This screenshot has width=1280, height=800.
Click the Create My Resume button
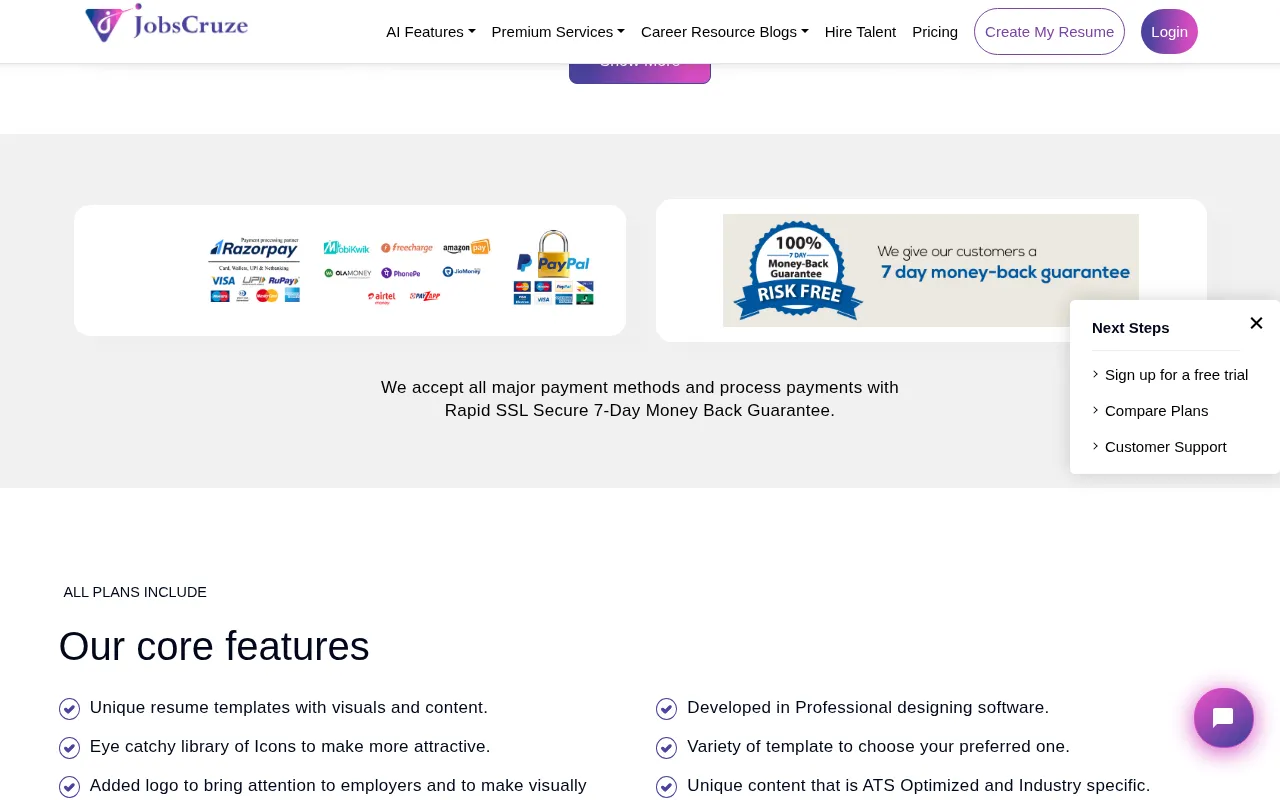[x=1049, y=31]
